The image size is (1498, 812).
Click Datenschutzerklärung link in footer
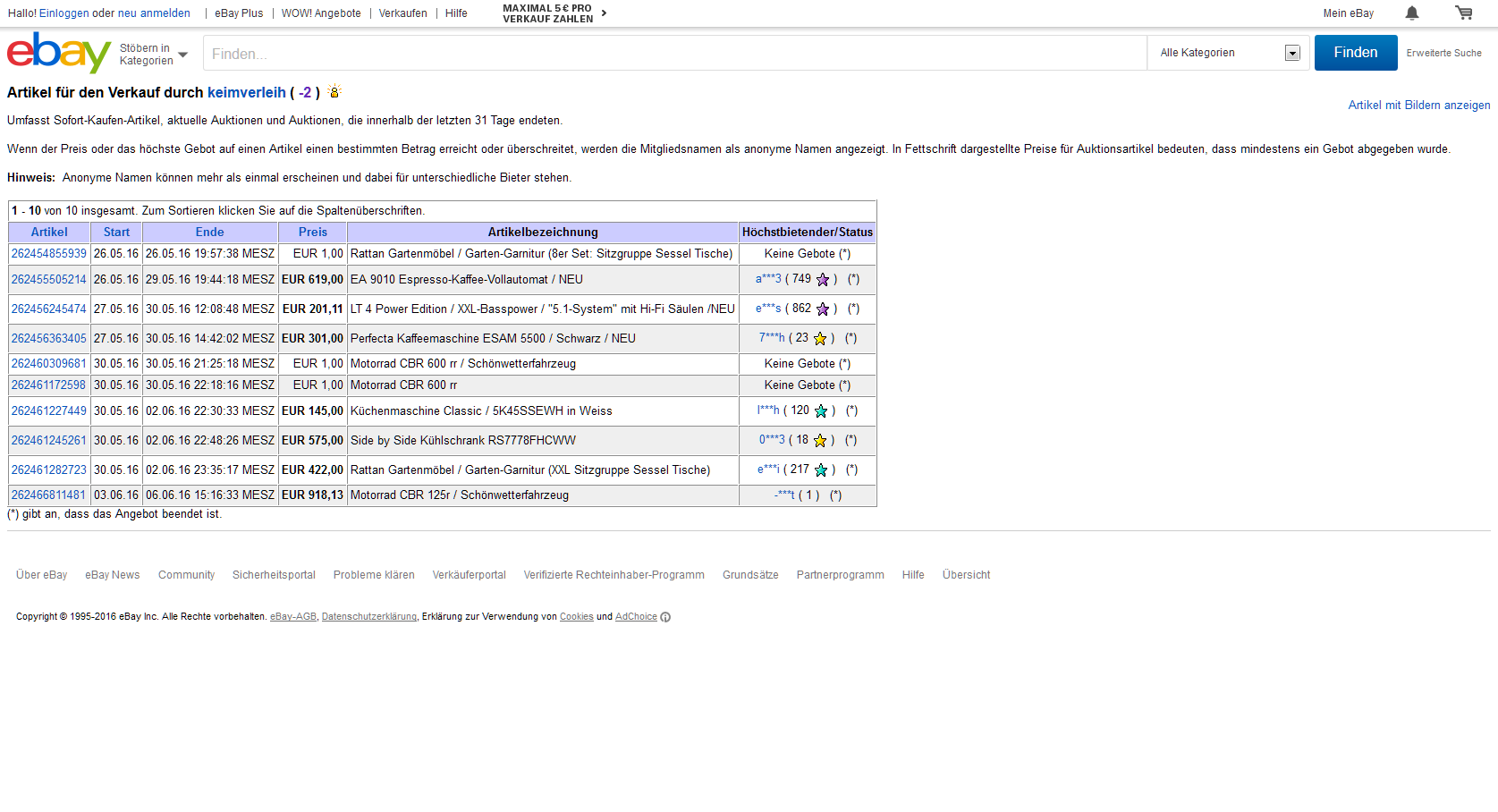tap(369, 617)
